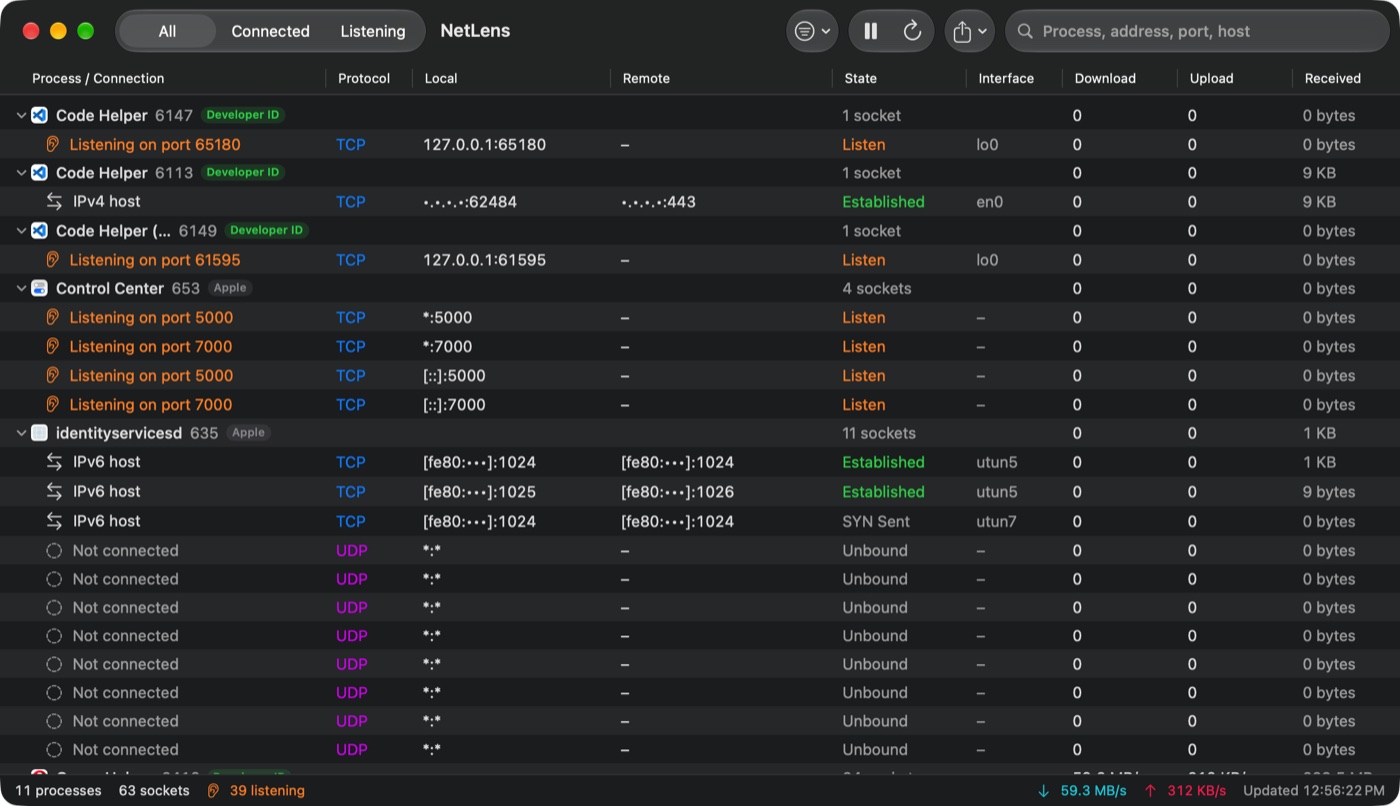Click the download arrow icon in status bar
Image resolution: width=1400 pixels, height=806 pixels.
pyautogui.click(x=1044, y=791)
